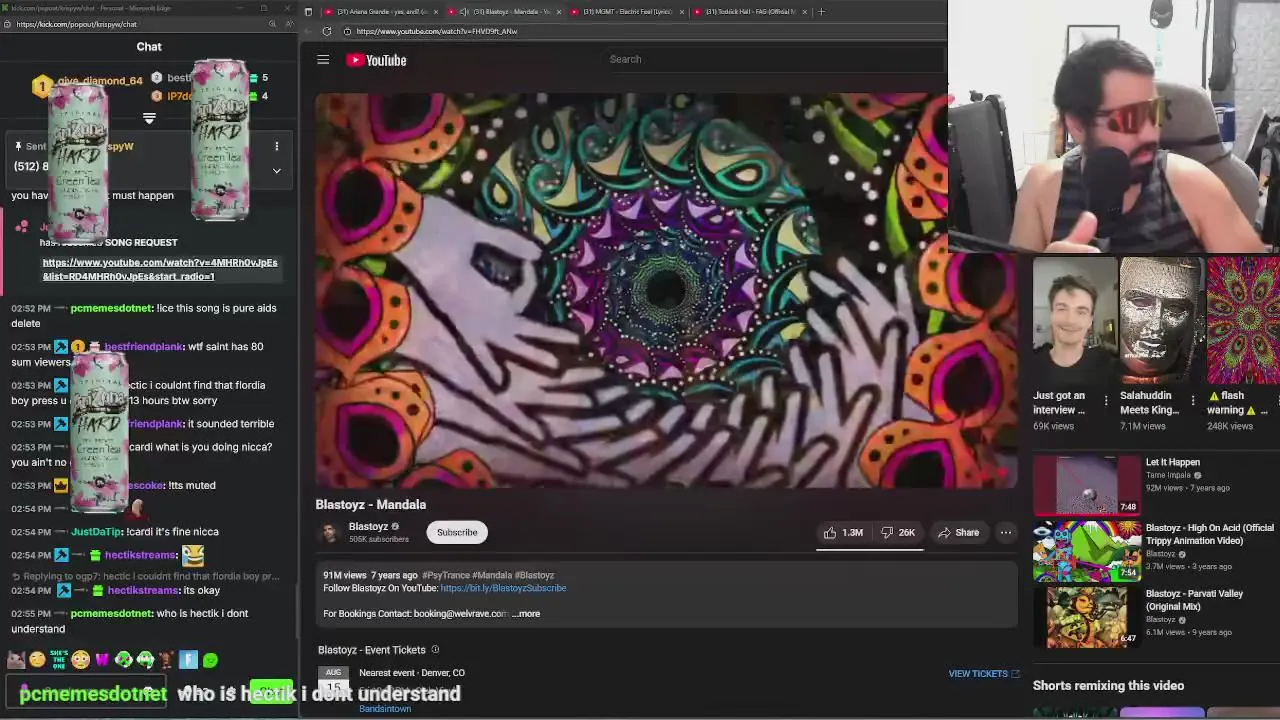The width and height of the screenshot is (1280, 720).
Task: Open the Event Tickets info icon
Action: tap(435, 650)
